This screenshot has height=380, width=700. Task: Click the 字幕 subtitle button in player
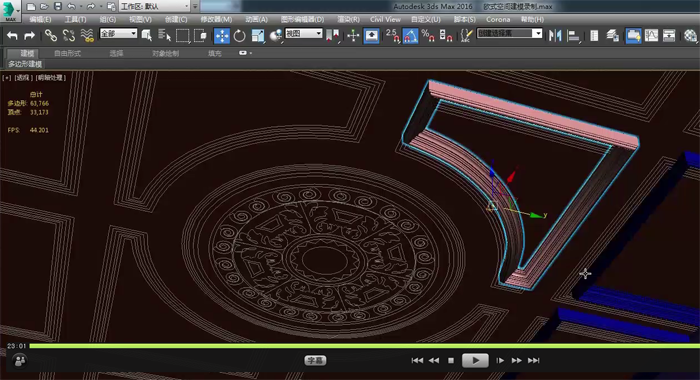[x=315, y=360]
